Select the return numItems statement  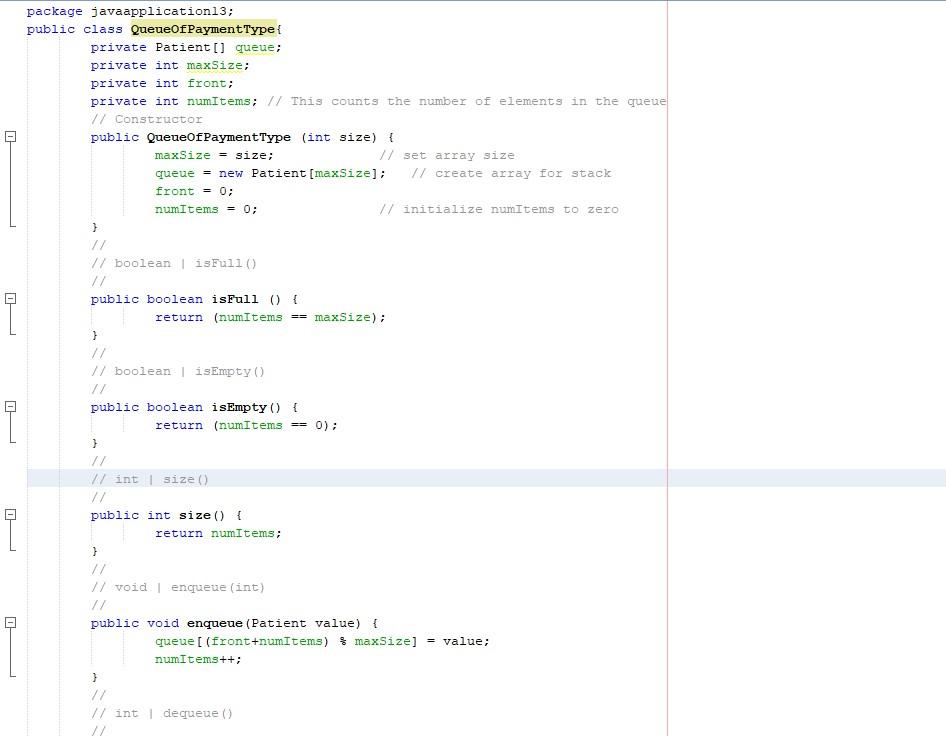(x=218, y=533)
